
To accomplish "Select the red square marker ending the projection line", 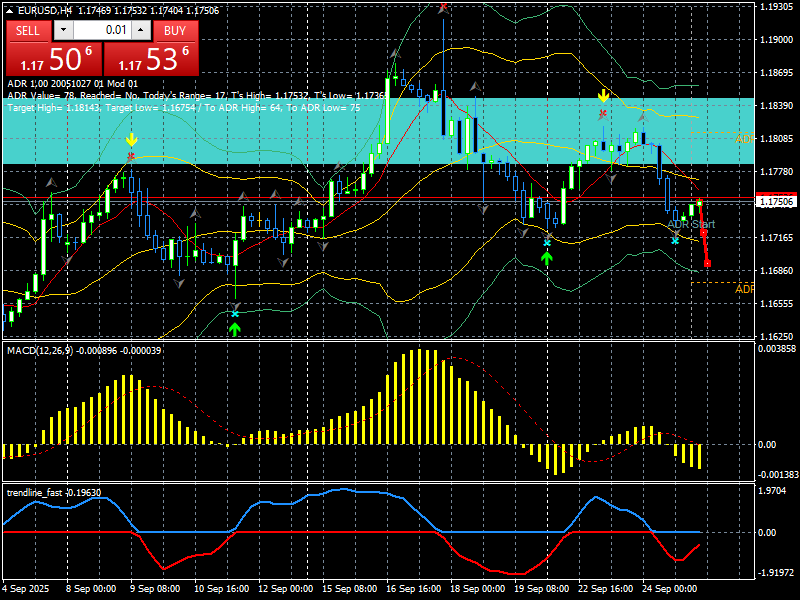I will pyautogui.click(x=708, y=264).
